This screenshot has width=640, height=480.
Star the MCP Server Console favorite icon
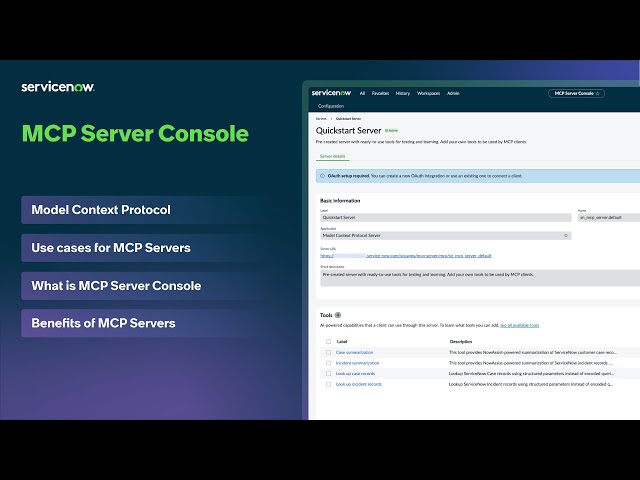coord(598,93)
